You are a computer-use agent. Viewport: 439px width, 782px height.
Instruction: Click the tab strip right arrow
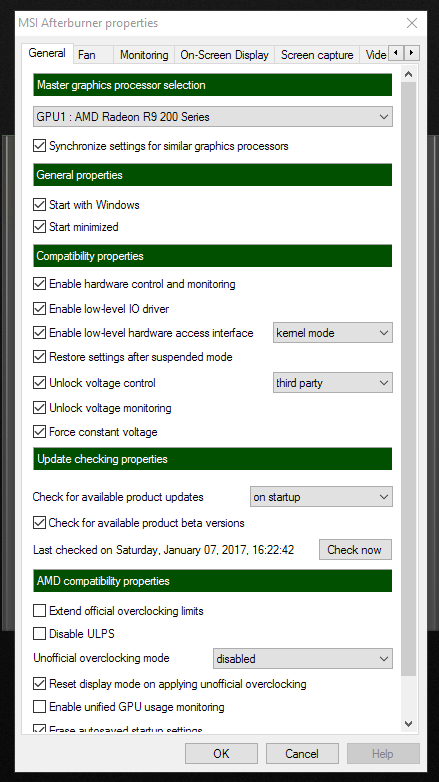pyautogui.click(x=412, y=53)
